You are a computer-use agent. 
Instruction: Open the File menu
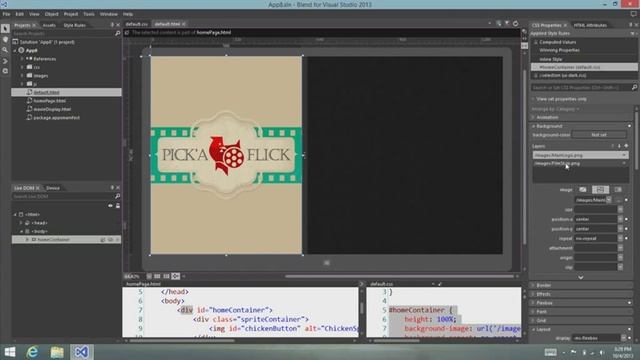(6, 14)
